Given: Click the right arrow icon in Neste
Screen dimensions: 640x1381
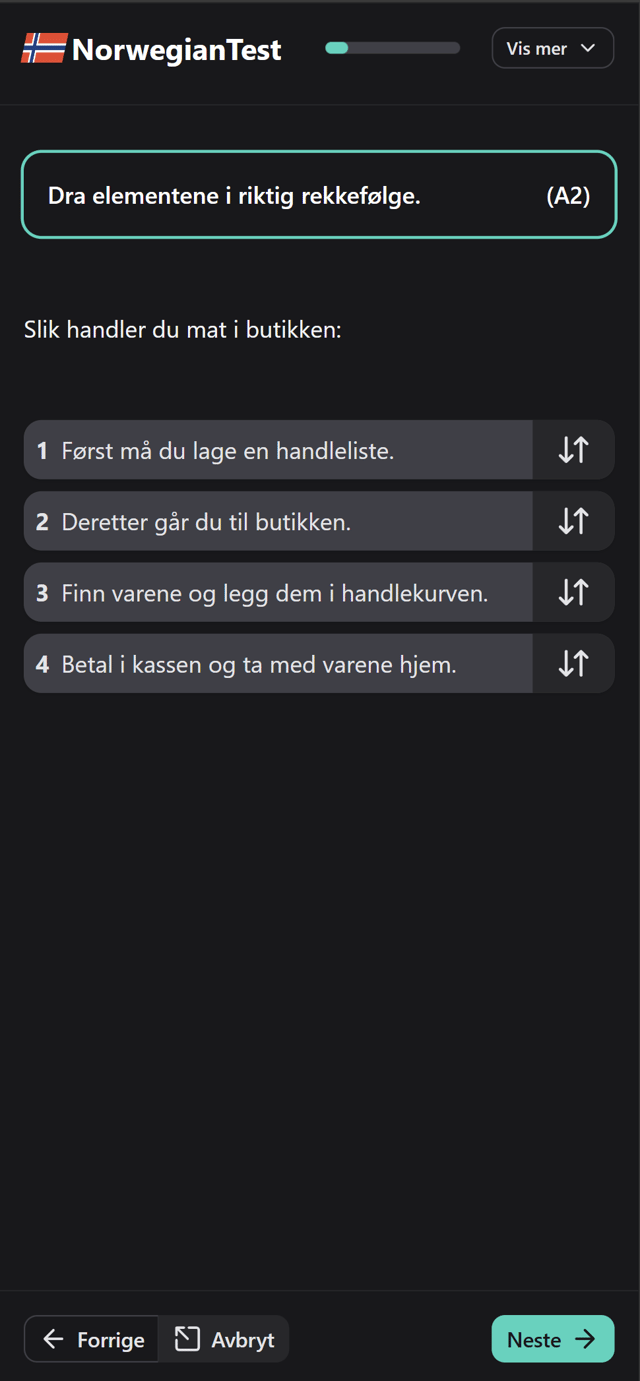Looking at the screenshot, I should tap(585, 1339).
